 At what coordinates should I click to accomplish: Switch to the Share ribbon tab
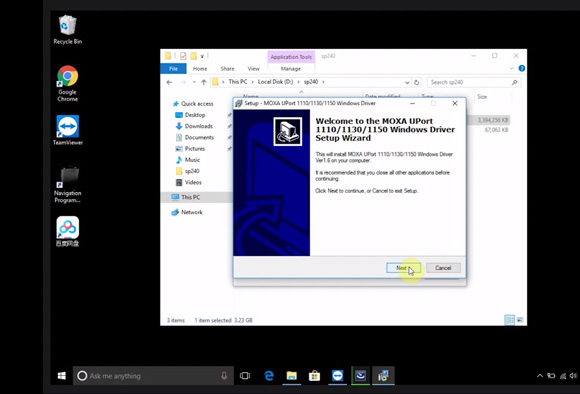tap(227, 68)
